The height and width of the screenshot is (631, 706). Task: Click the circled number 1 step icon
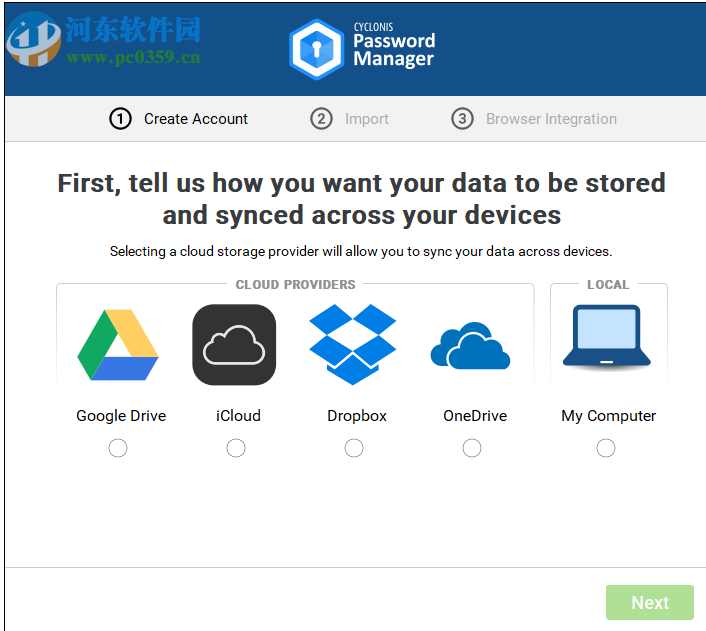pos(120,119)
